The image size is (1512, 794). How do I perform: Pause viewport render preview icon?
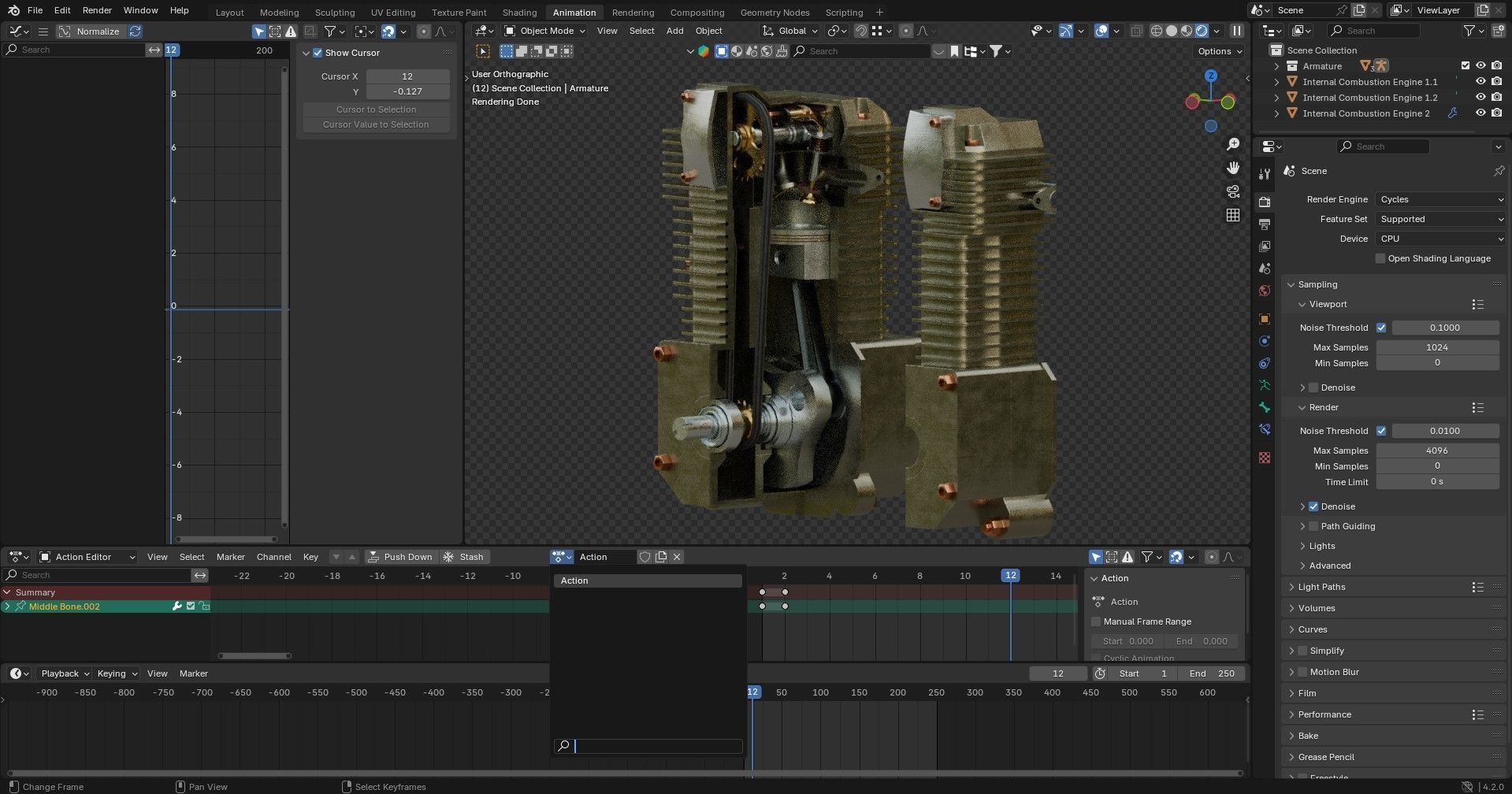(x=1237, y=31)
